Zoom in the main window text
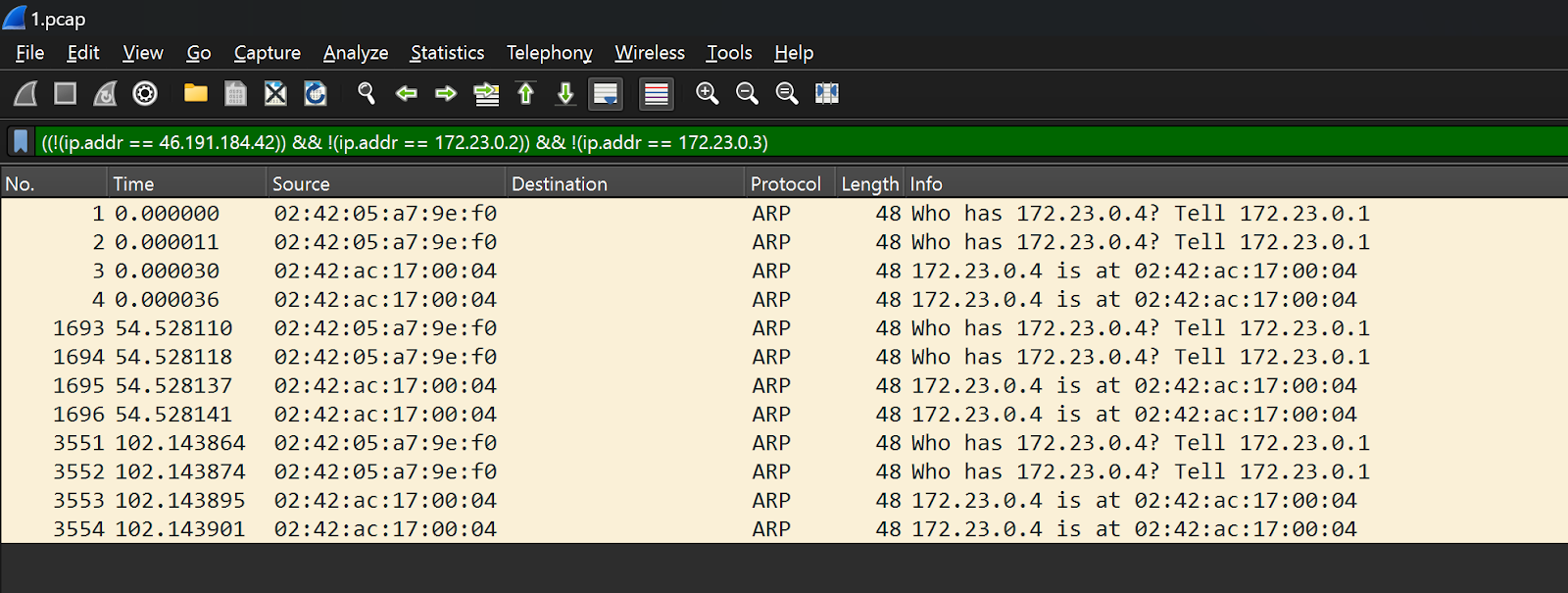 (708, 93)
